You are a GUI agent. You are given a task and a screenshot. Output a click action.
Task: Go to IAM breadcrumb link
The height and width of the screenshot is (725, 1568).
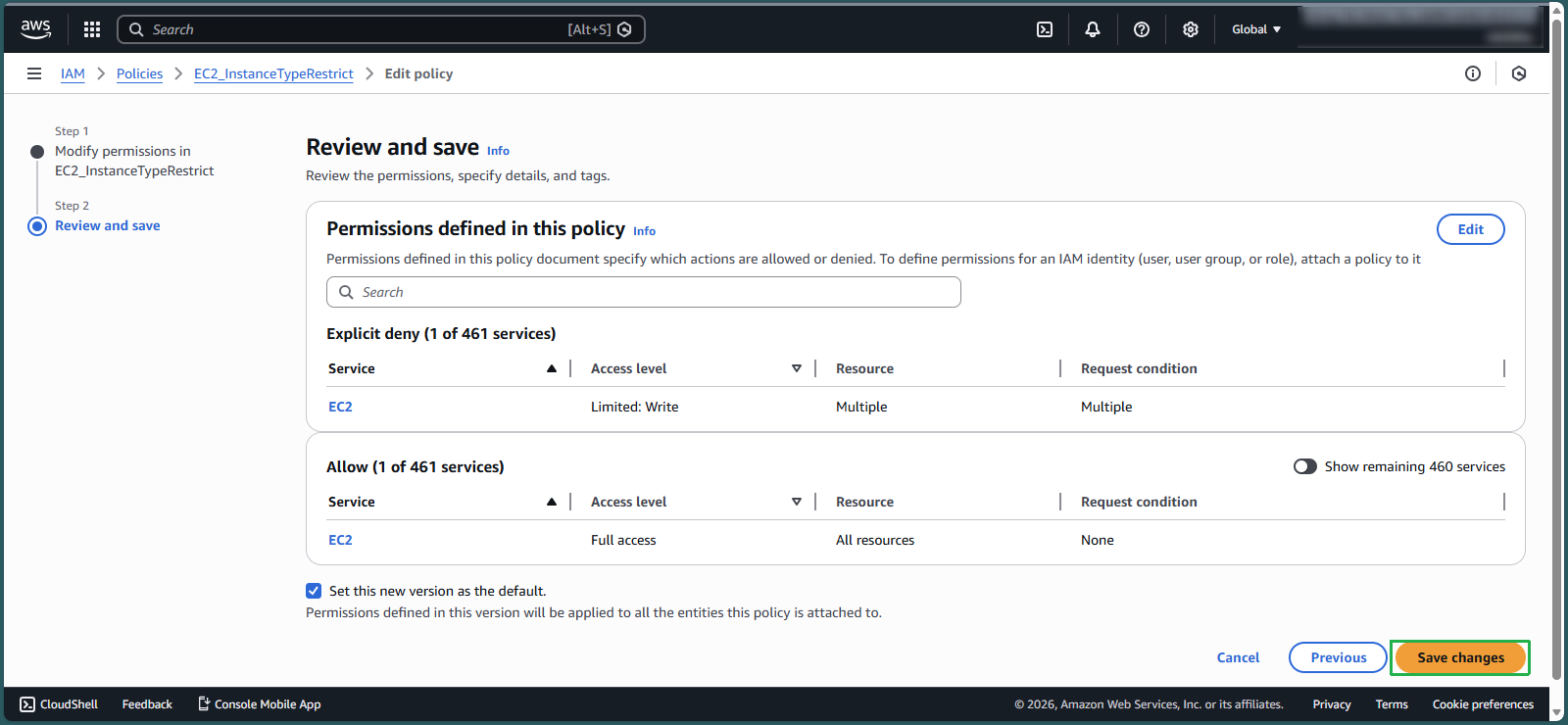(x=73, y=73)
